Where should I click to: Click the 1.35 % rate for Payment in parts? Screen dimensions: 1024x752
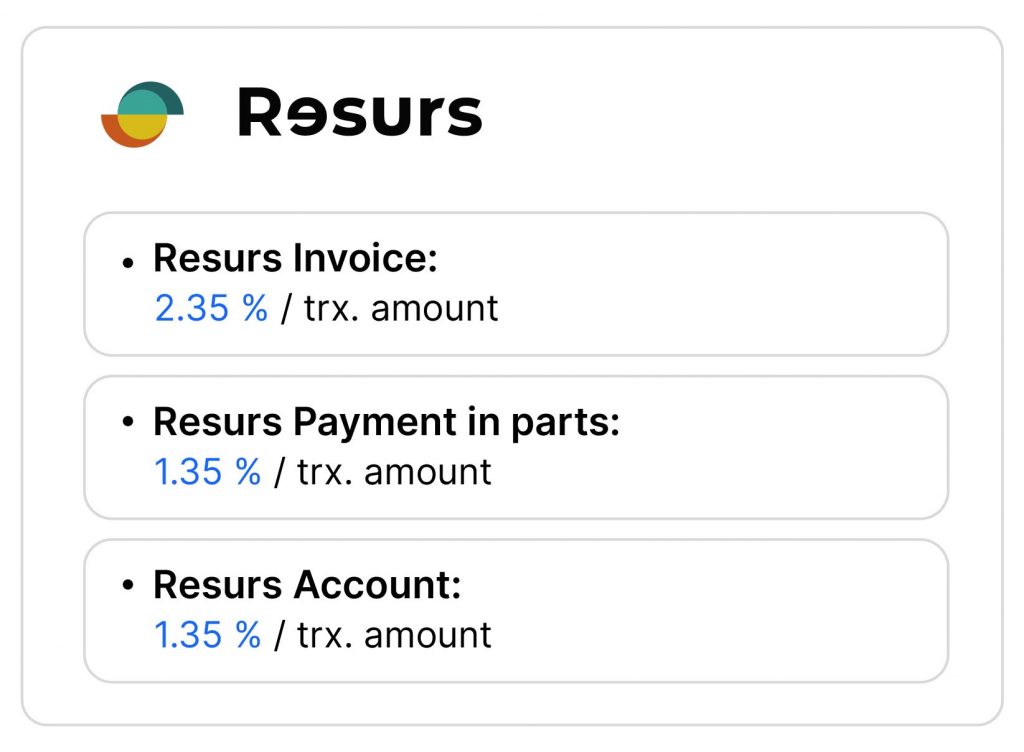click(207, 471)
